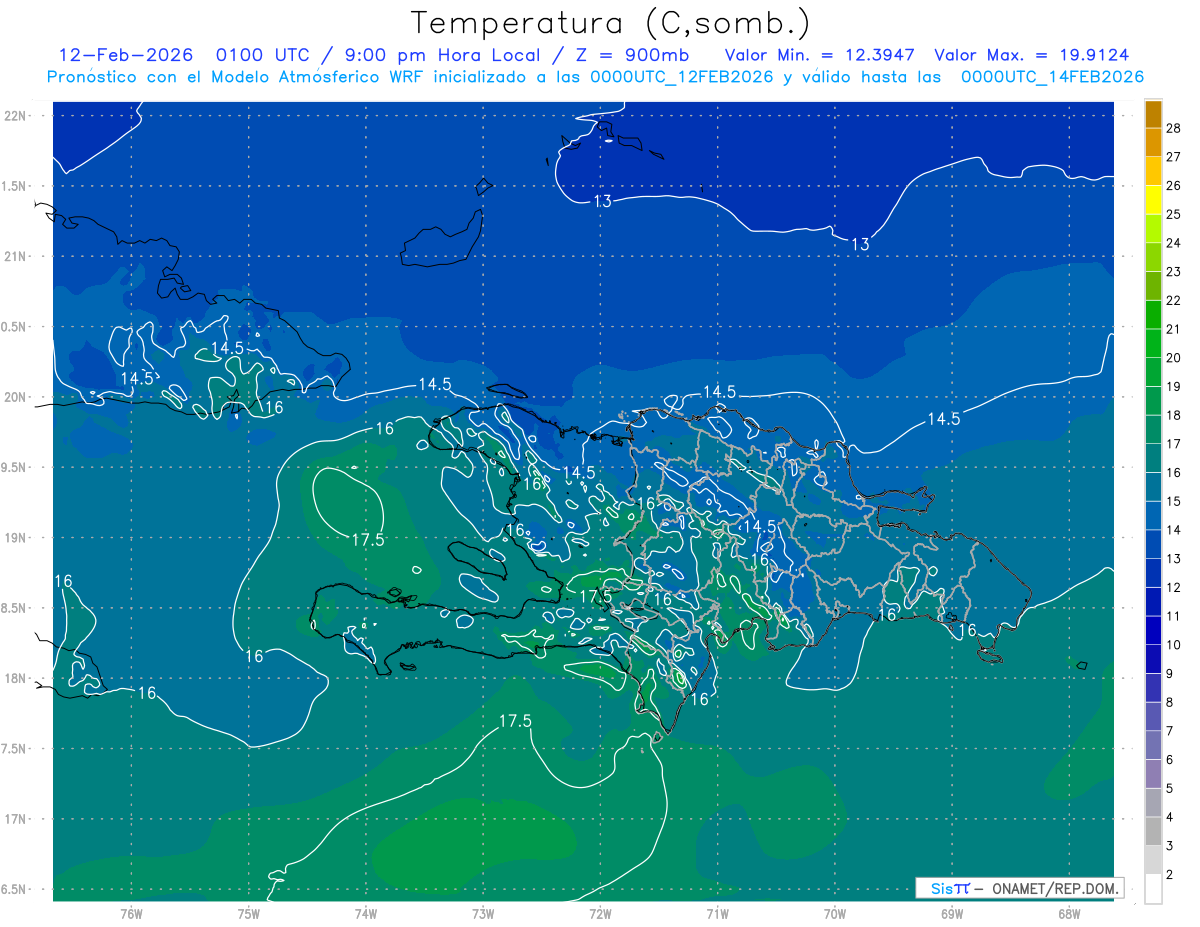The image size is (1200, 927).
Task: Click the '9.5N' latitude axis label
Action: coord(14,468)
